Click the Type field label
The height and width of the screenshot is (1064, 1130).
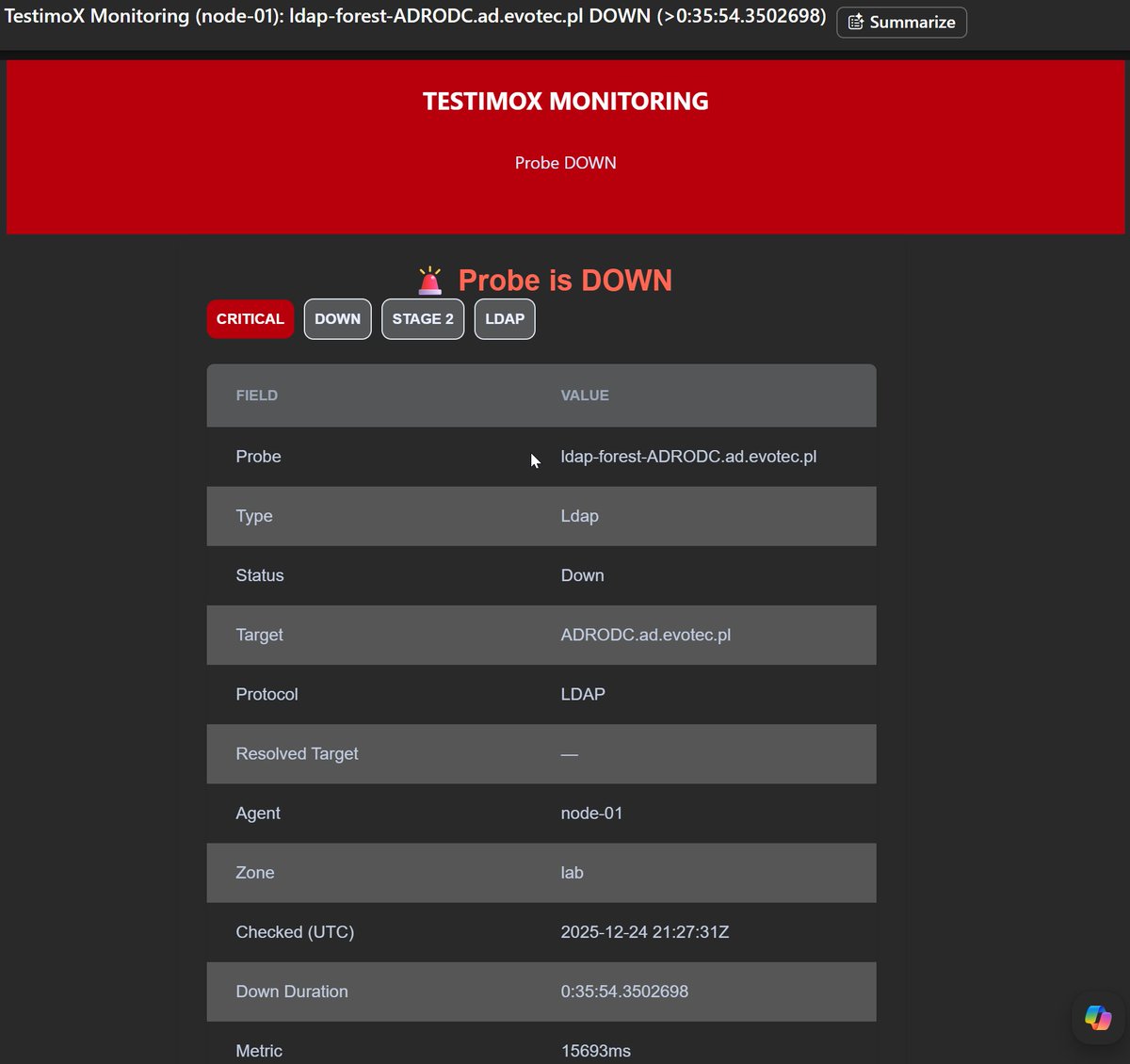[x=254, y=516]
